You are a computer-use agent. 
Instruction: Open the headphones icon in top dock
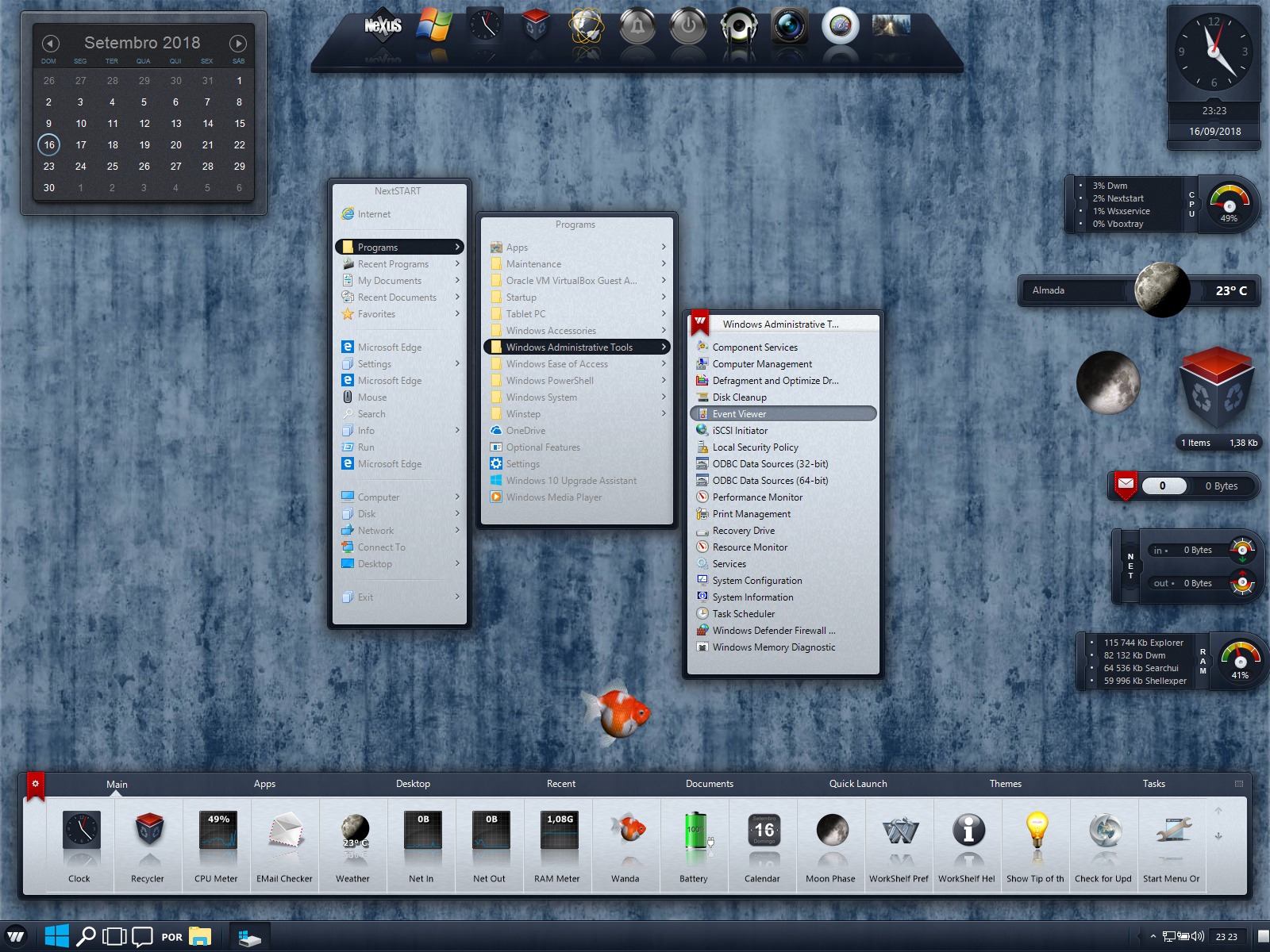pyautogui.click(x=739, y=26)
